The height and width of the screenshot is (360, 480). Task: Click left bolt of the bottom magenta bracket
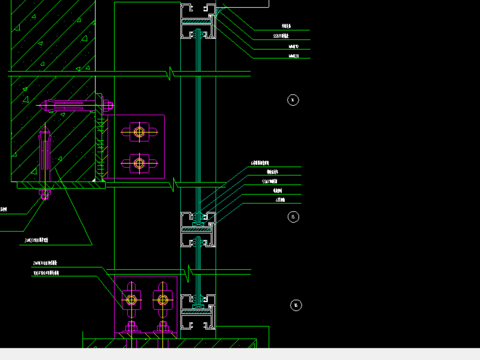pos(131,300)
